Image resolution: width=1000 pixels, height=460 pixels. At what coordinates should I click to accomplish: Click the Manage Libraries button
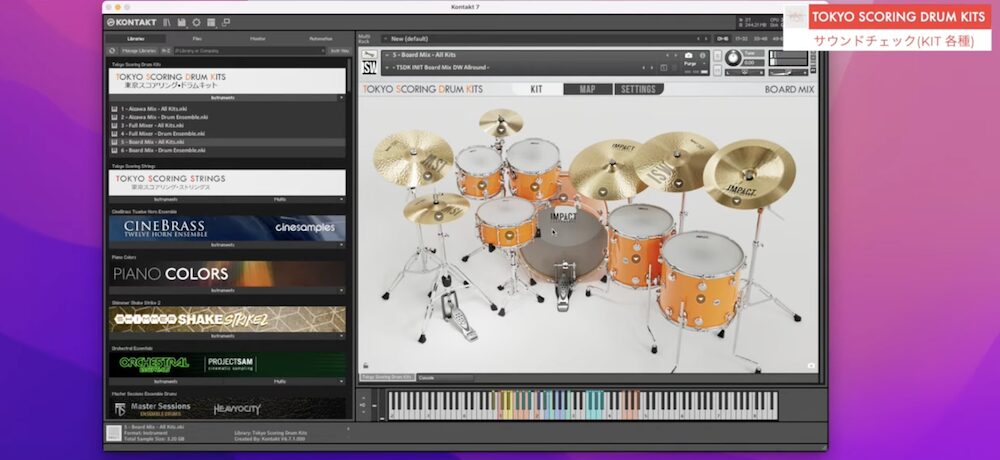[x=138, y=50]
